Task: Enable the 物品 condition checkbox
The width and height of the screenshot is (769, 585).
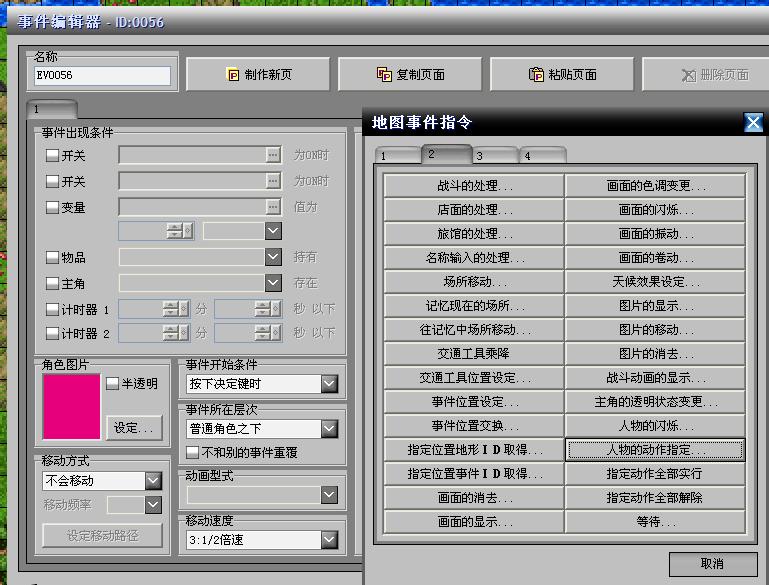Action: tap(52, 257)
